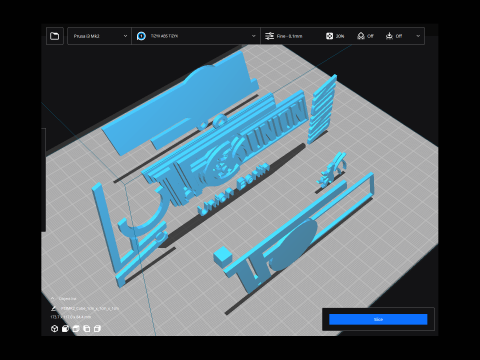
Task: Switch to the left side view icon
Action: (87, 329)
